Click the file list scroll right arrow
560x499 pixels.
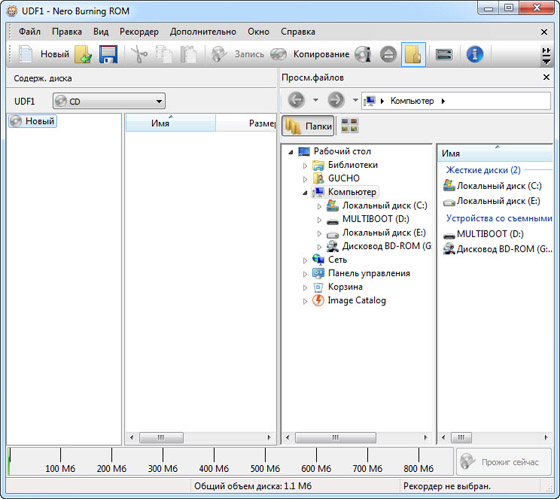(546, 438)
